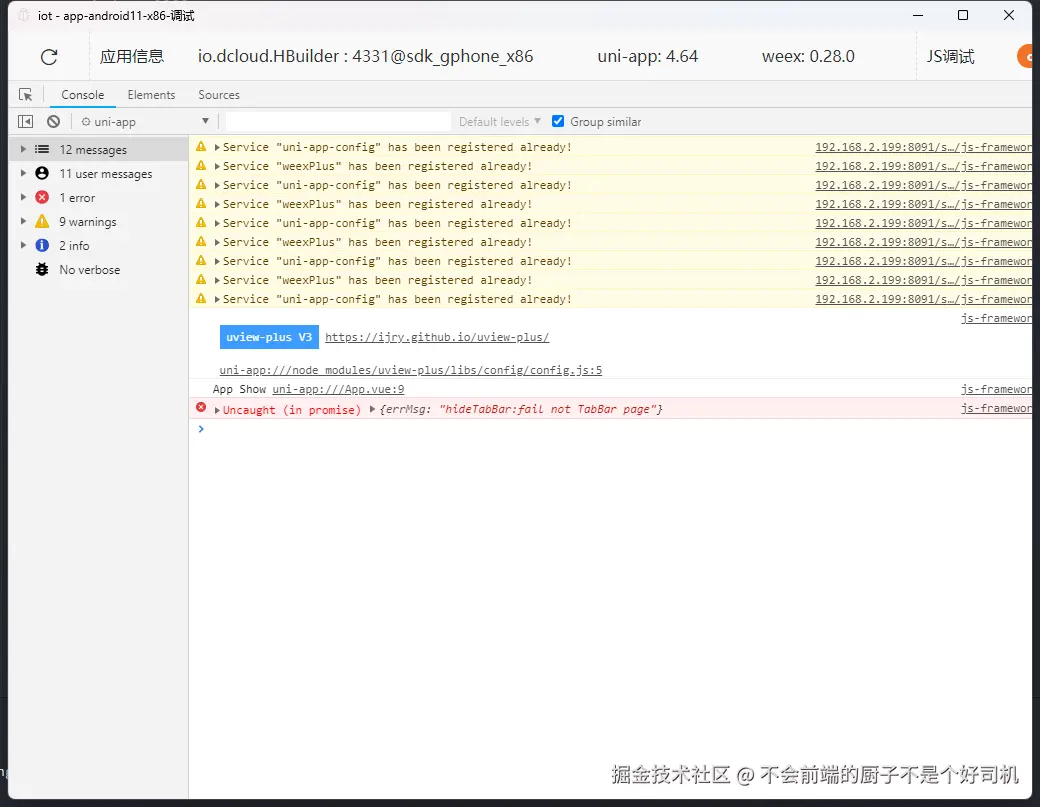Minimize the debugger window
Viewport: 1040px width, 807px height.
pyautogui.click(x=918, y=15)
